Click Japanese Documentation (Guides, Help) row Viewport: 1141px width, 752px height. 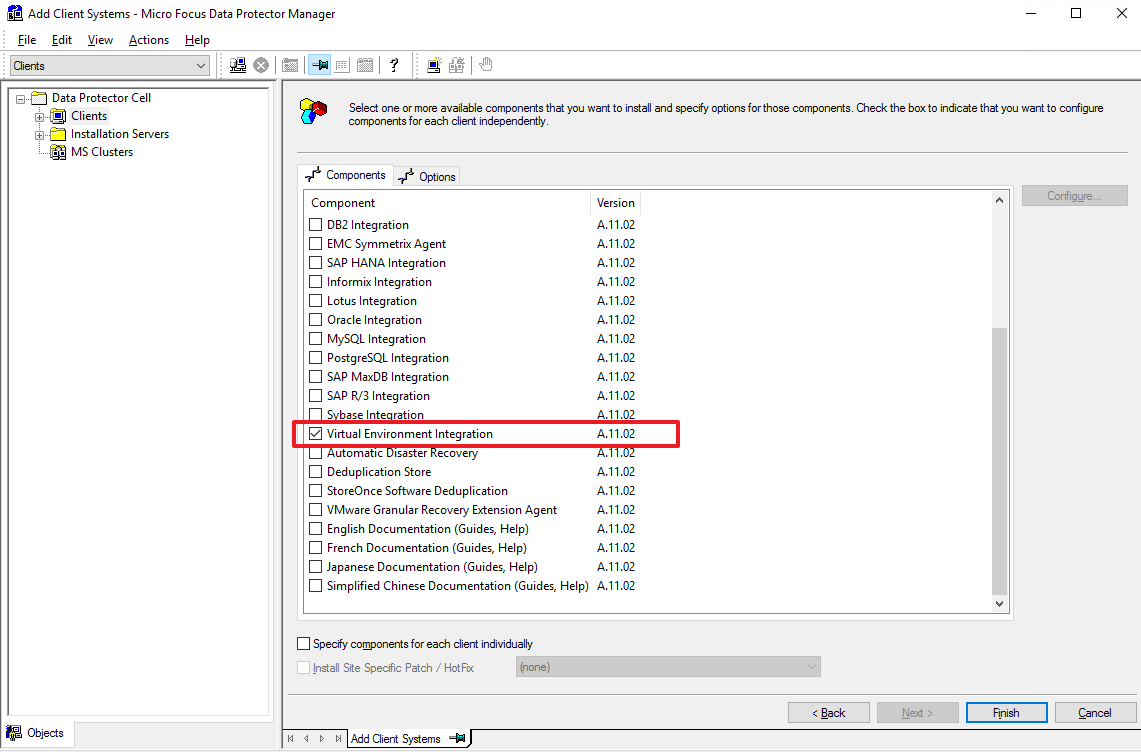pos(472,566)
